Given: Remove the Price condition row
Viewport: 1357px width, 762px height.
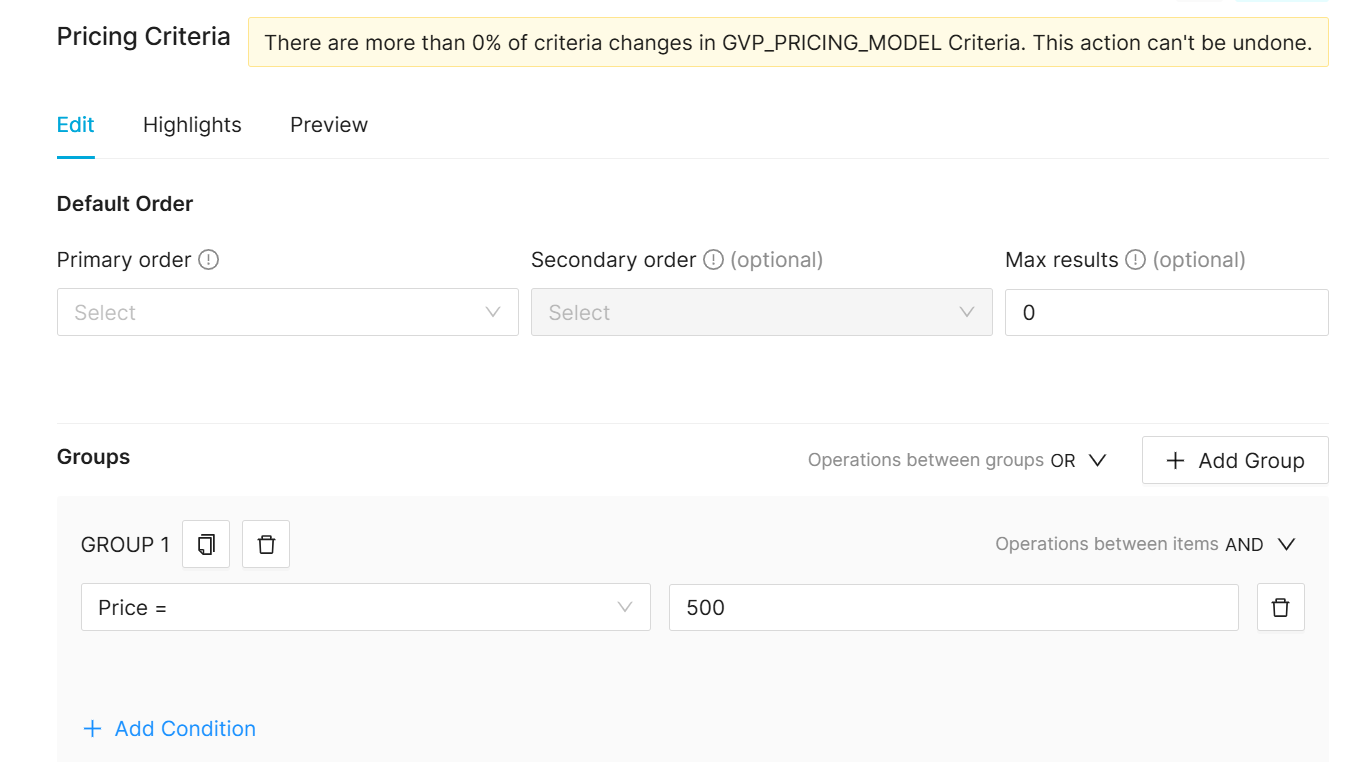Looking at the screenshot, I should (1280, 607).
